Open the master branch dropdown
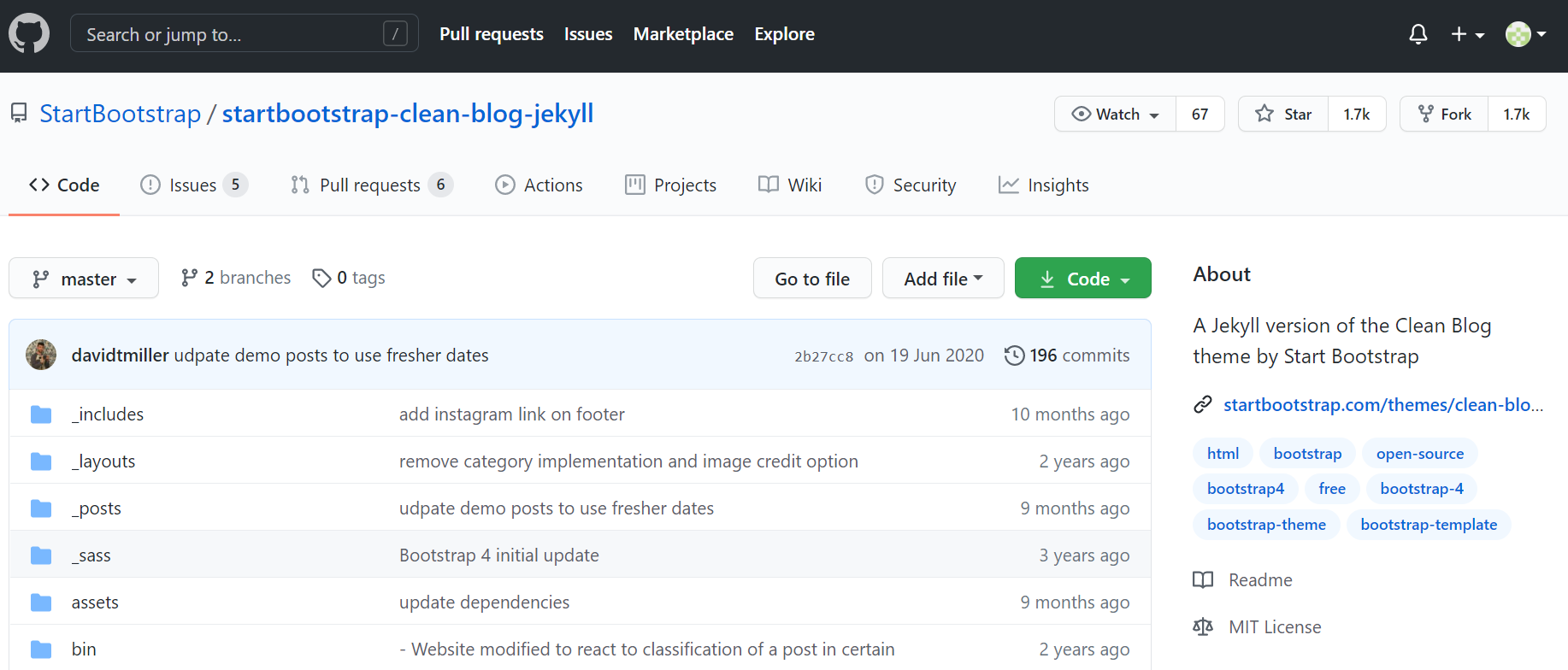This screenshot has height=670, width=1568. [84, 278]
